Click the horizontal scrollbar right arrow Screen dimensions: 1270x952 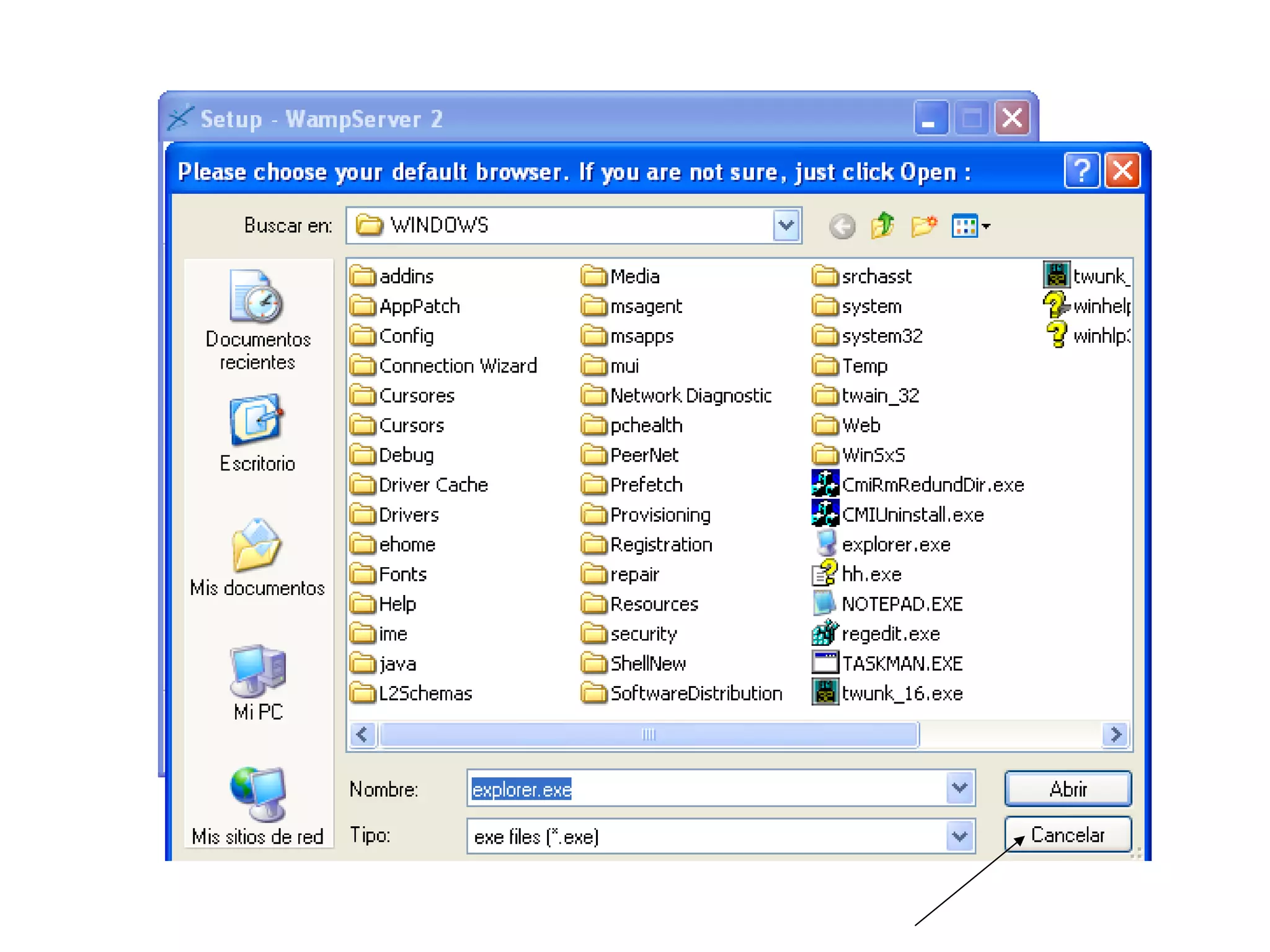pyautogui.click(x=1116, y=735)
